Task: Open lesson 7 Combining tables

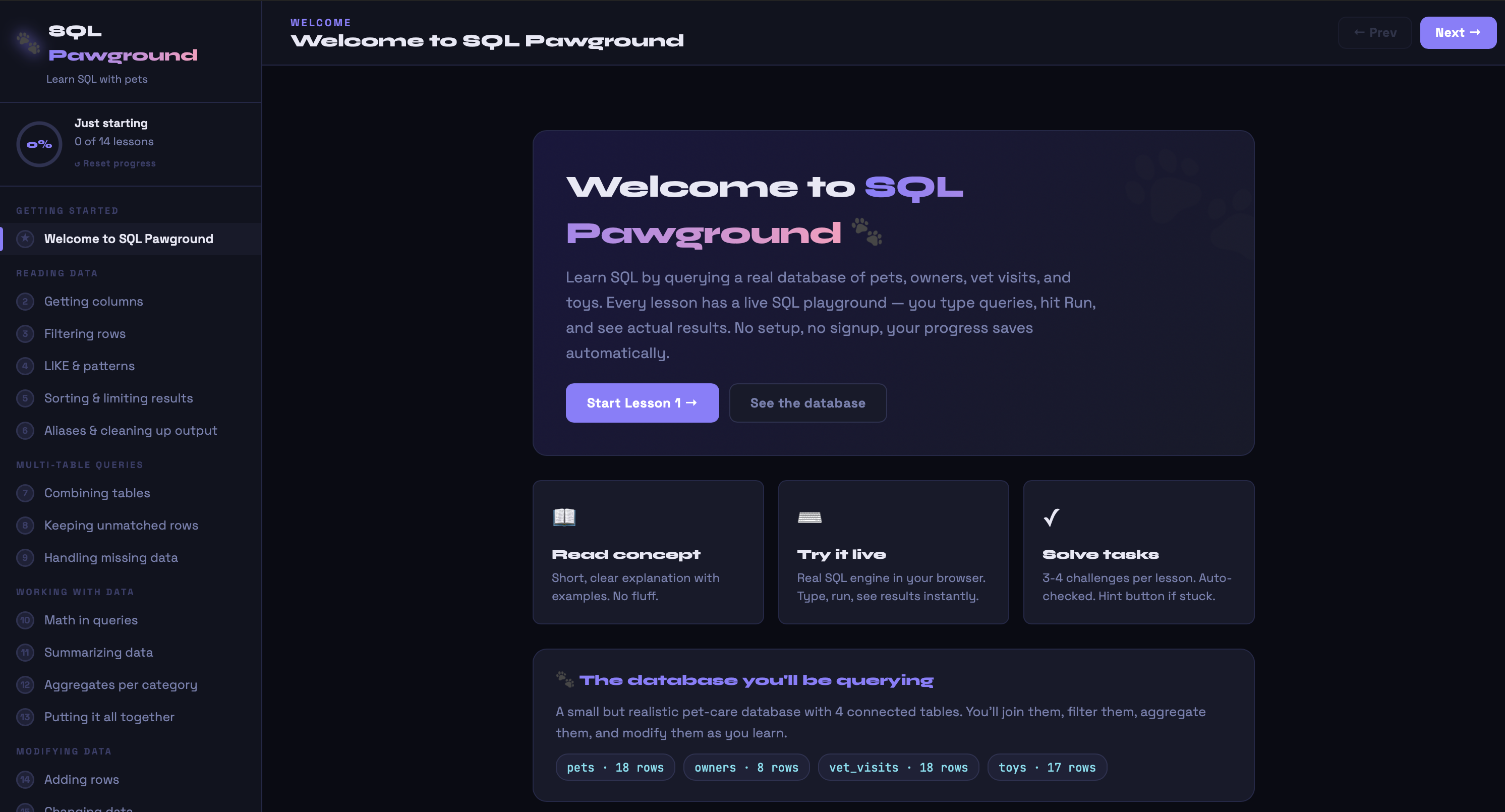Action: point(131,493)
